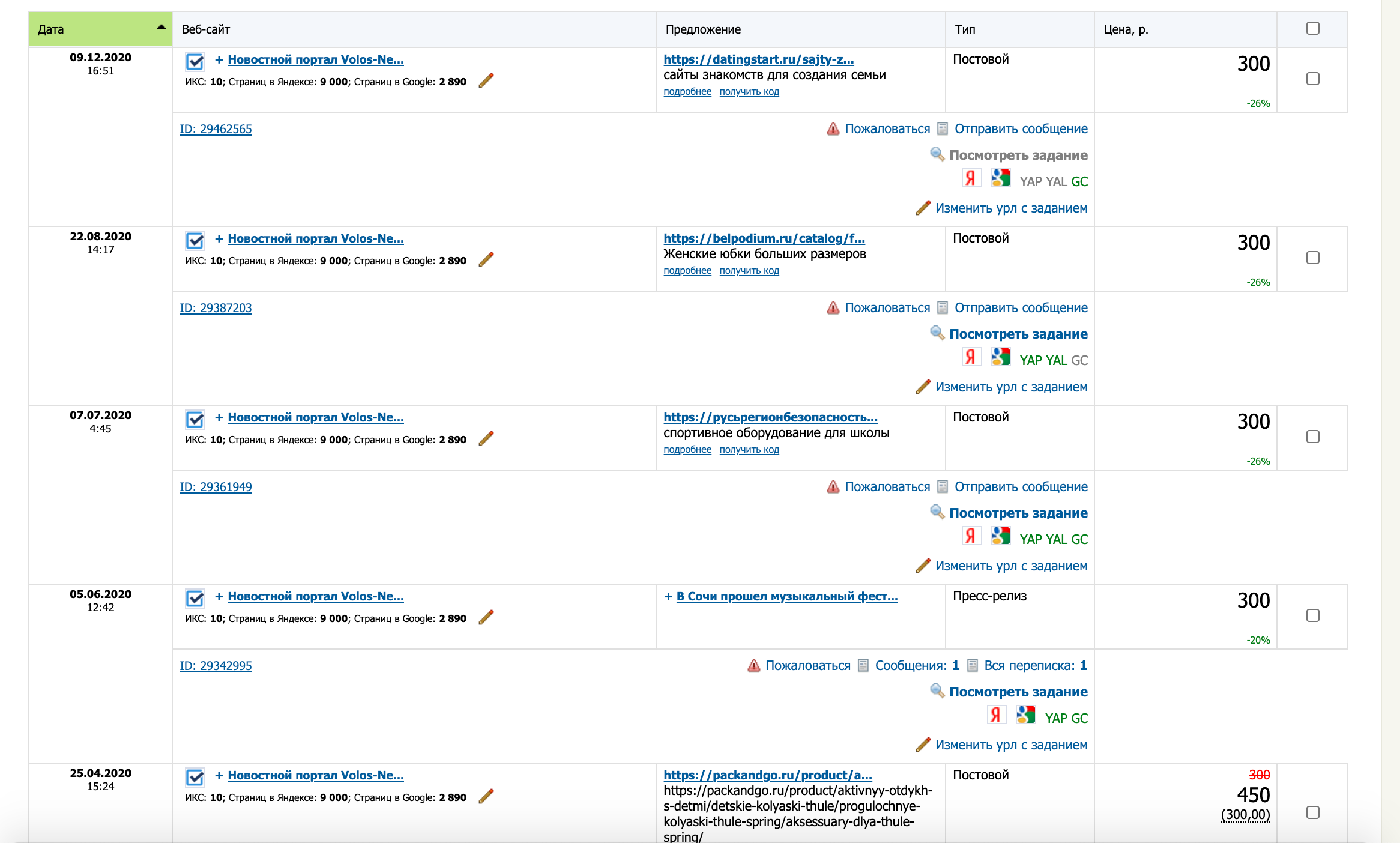
Task: Click Цена, р. column header
Action: point(1126,29)
